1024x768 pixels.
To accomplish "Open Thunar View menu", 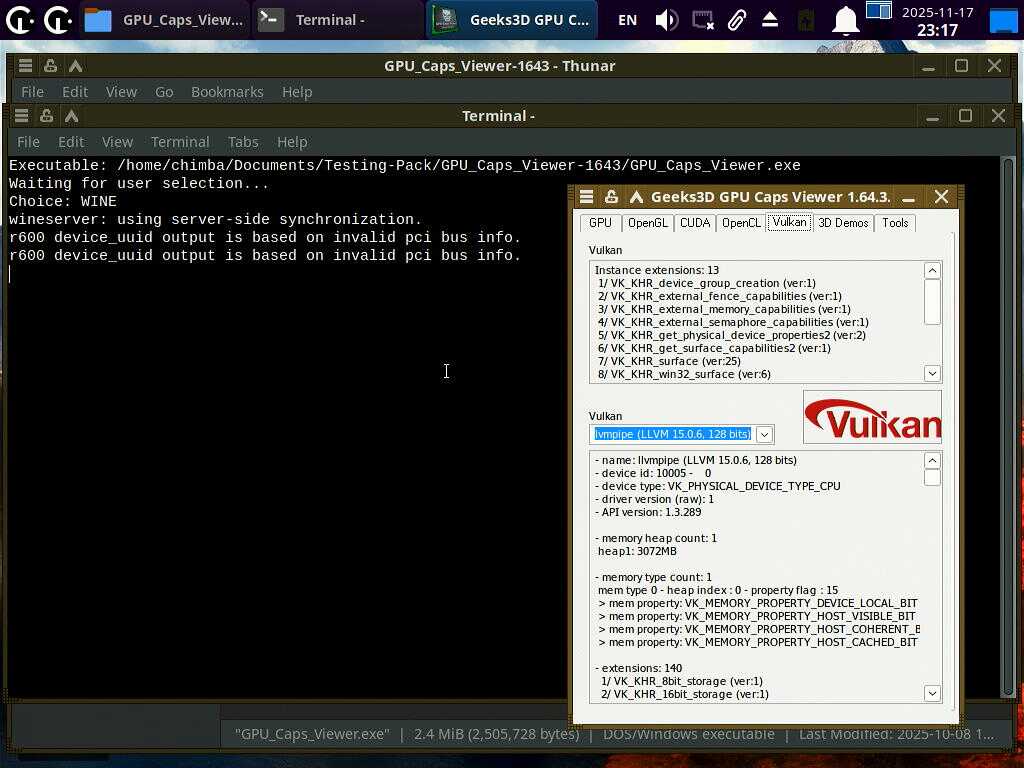I will point(121,92).
